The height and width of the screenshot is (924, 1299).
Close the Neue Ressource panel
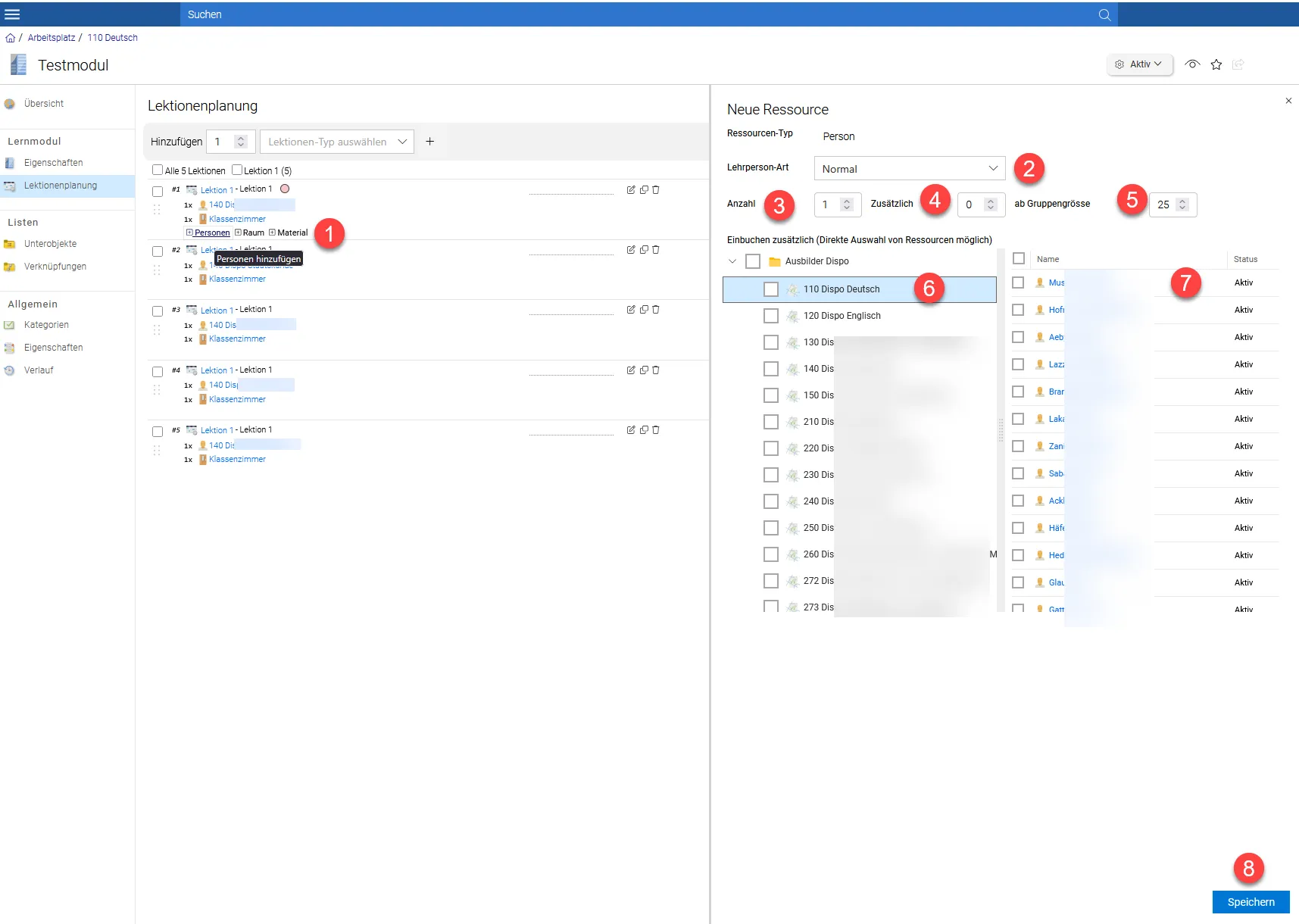coord(1288,101)
